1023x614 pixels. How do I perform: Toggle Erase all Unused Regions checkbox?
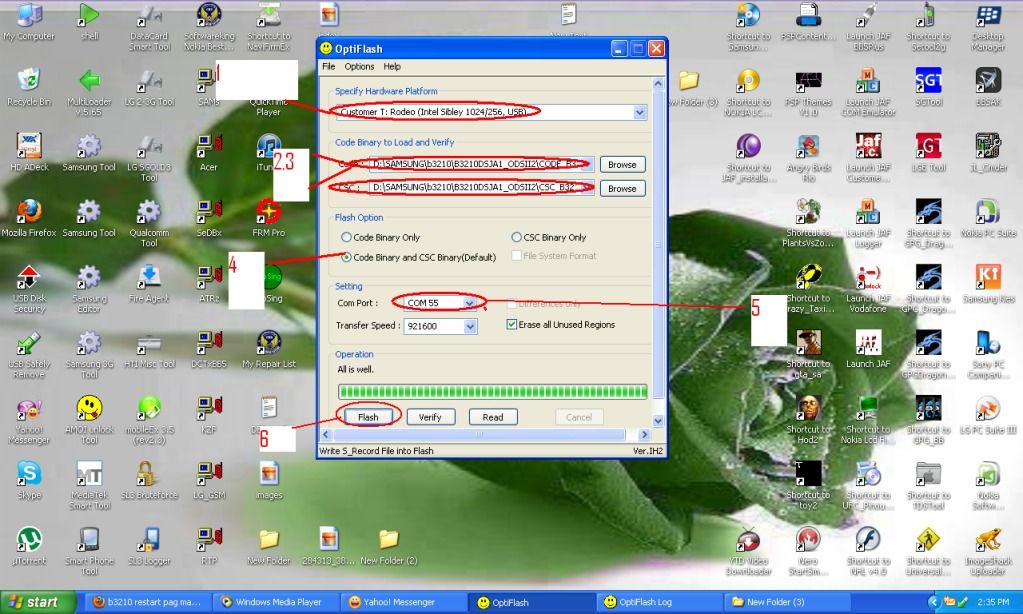click(512, 324)
